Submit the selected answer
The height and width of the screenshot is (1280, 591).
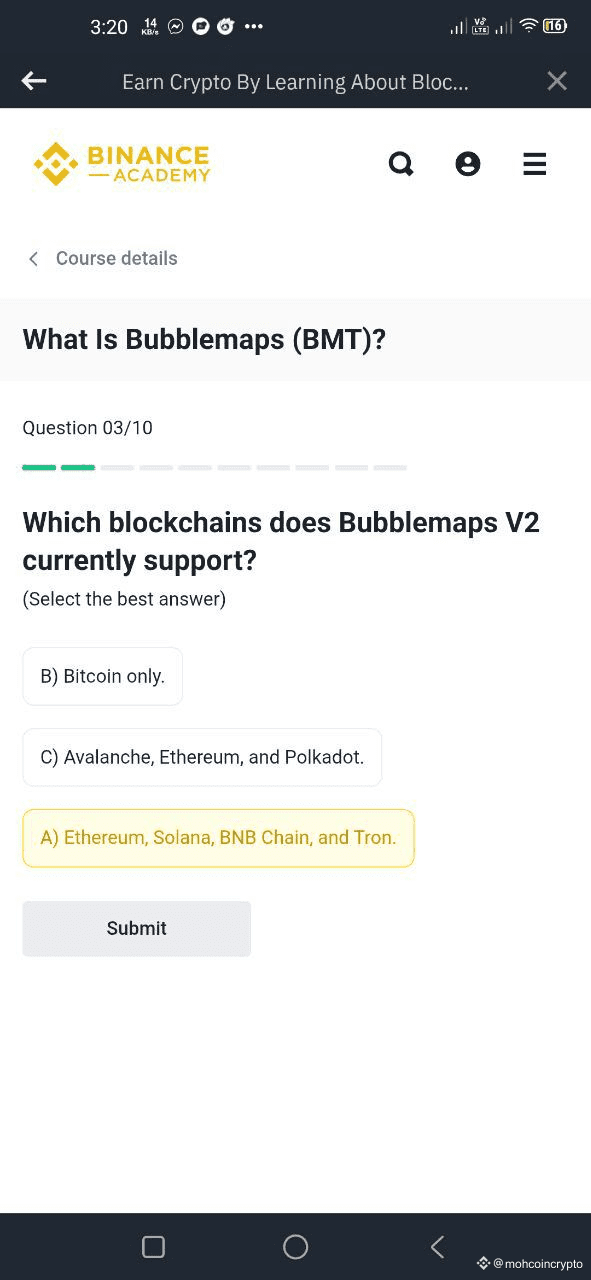pos(137,929)
